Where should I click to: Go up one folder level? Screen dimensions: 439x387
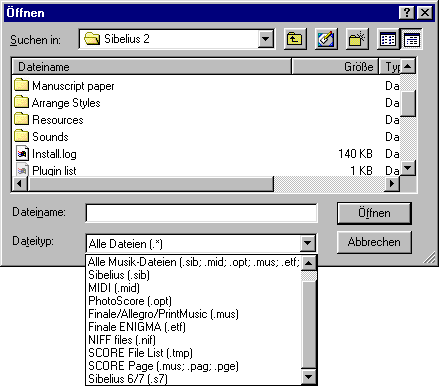[x=295, y=39]
